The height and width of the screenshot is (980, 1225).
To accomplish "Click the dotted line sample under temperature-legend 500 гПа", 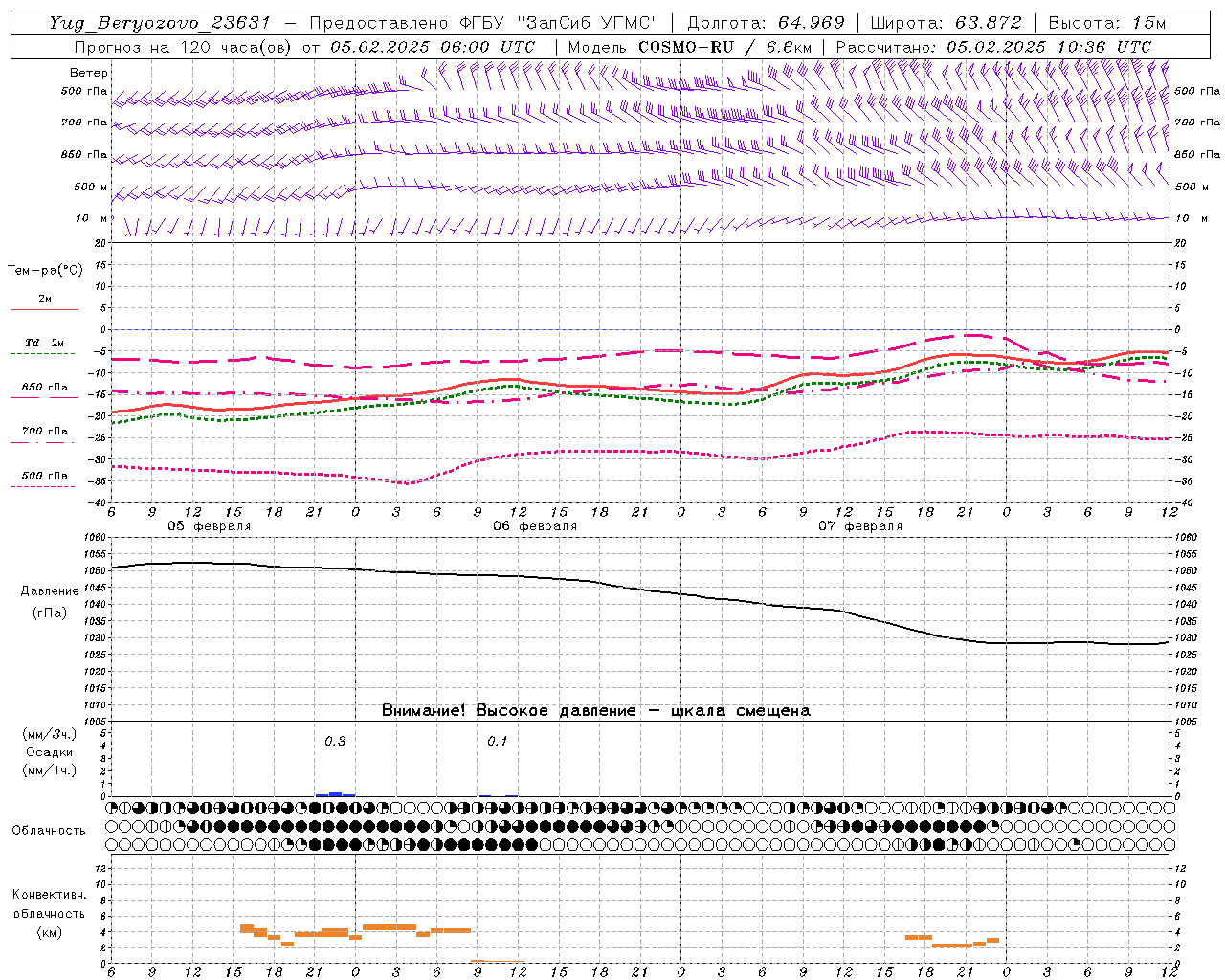I will 42,486.
